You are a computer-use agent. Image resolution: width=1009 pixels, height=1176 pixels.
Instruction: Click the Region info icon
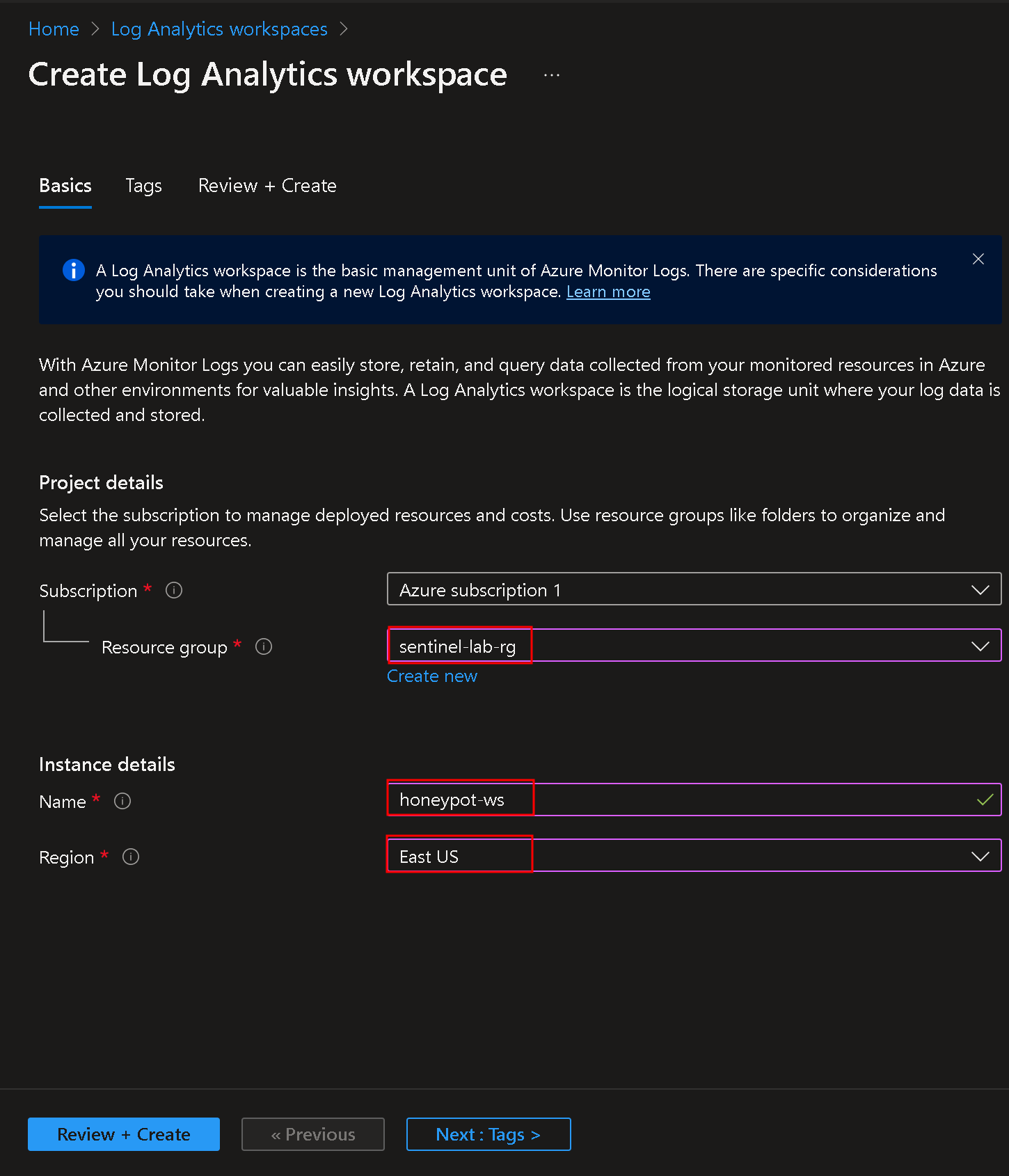[131, 857]
